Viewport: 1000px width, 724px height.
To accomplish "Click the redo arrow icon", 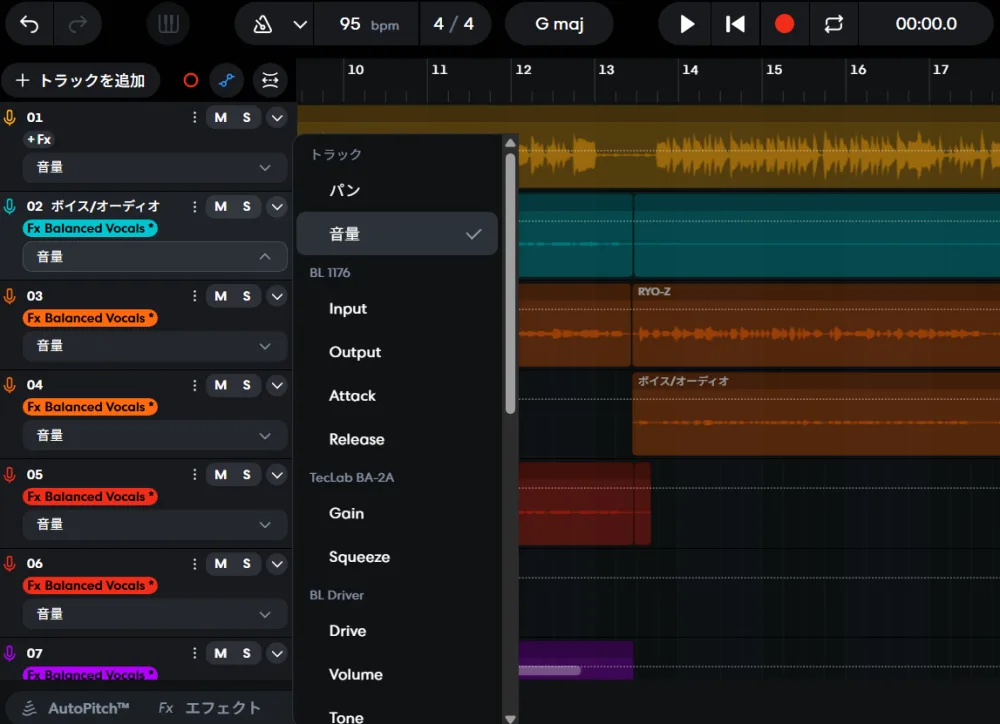I will (x=78, y=24).
